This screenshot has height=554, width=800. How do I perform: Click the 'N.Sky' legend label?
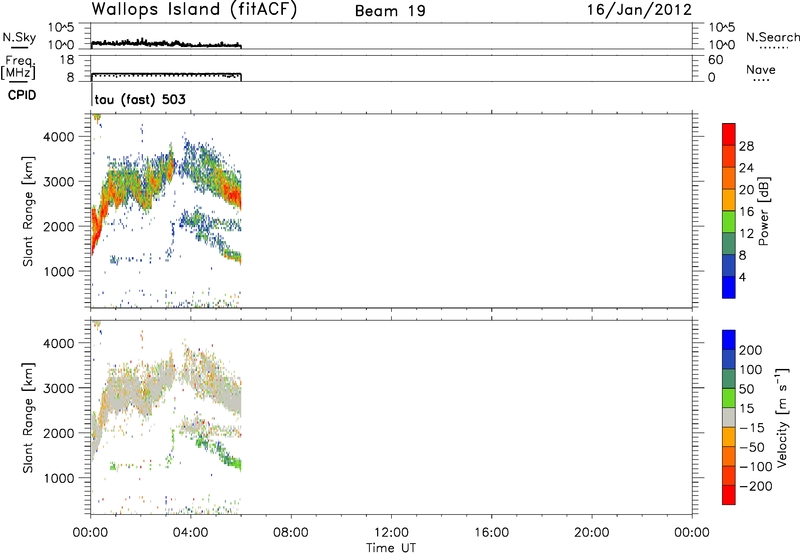19,37
